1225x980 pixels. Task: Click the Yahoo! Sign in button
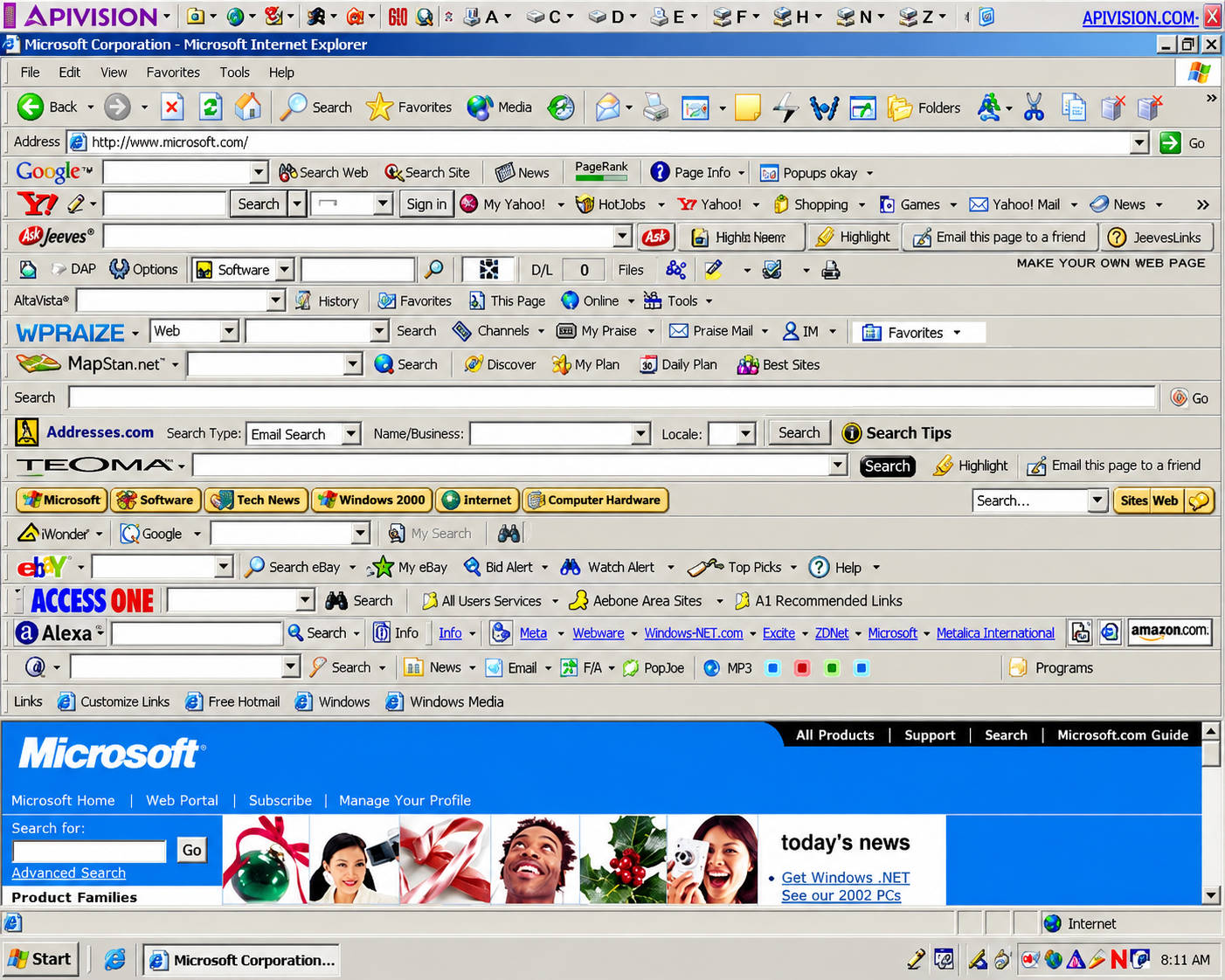pyautogui.click(x=426, y=204)
